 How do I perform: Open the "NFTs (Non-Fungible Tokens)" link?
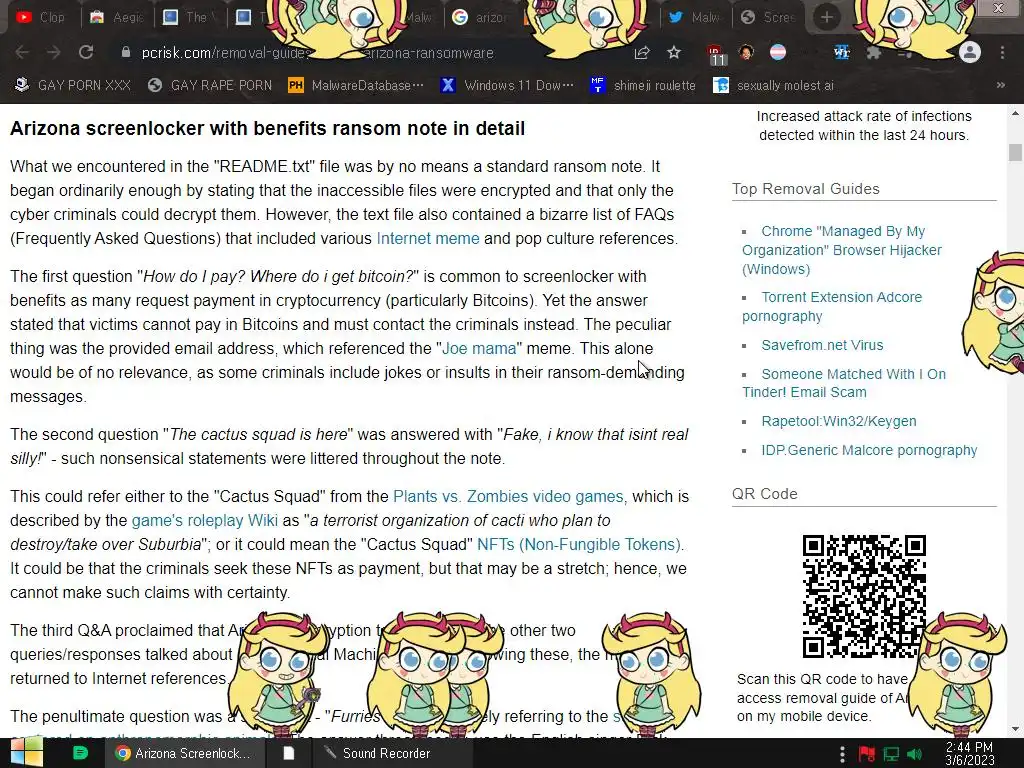(579, 544)
